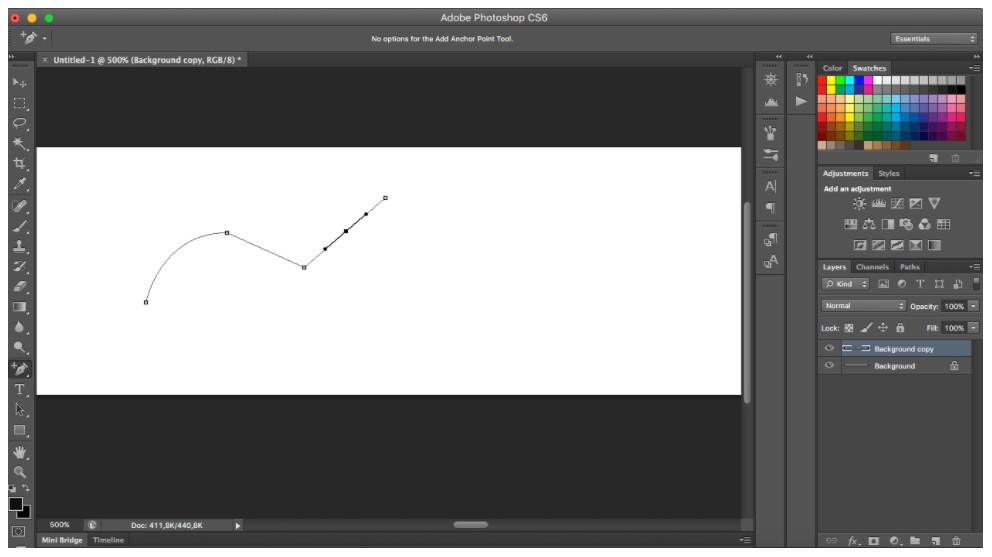Open the Normal blend mode dropdown
Viewport: 992px width, 557px height.
coord(864,306)
